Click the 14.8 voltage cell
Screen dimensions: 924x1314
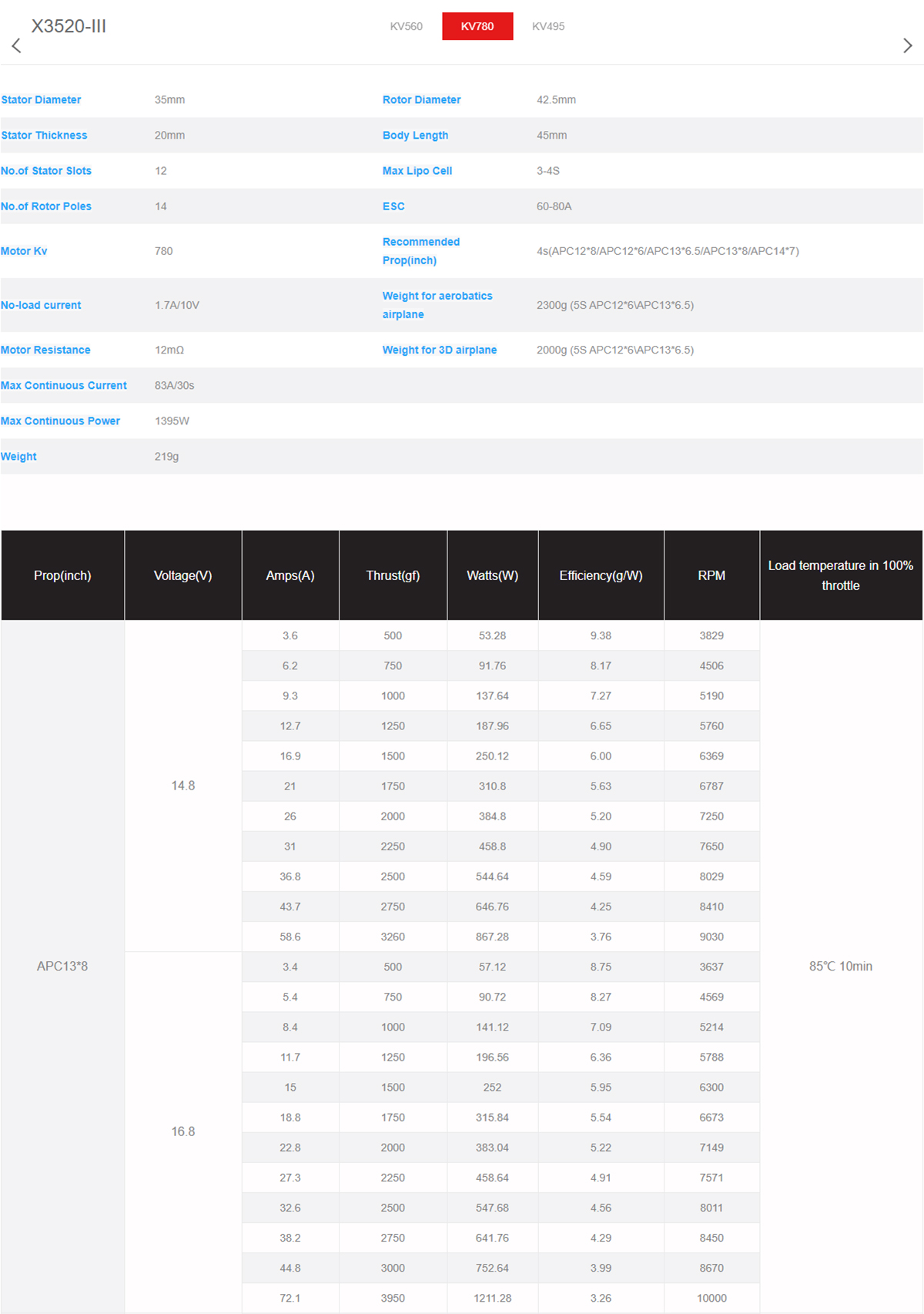pos(182,786)
